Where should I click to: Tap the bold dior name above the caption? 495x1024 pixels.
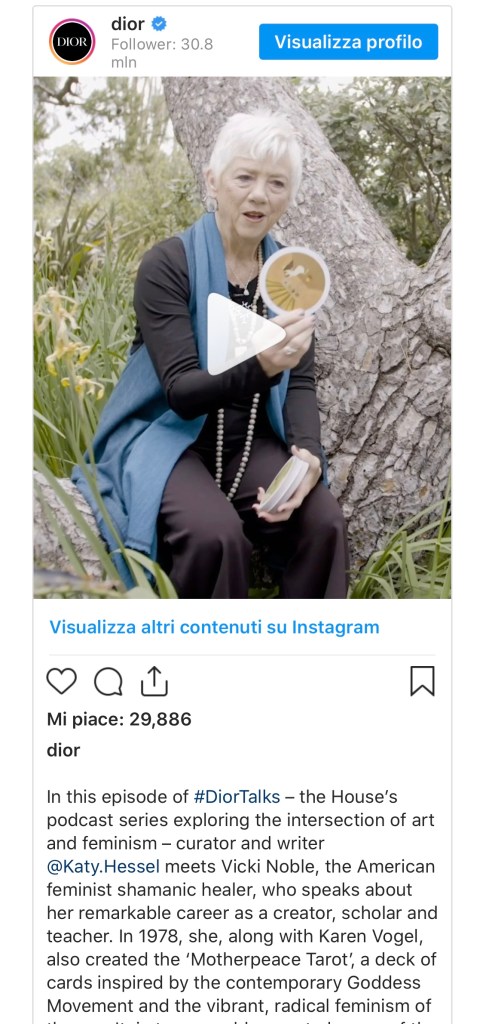pyautogui.click(x=63, y=750)
